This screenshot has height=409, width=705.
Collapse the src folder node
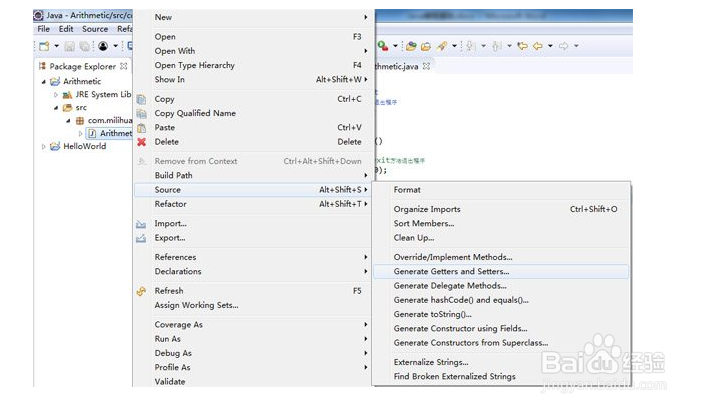coord(56,108)
